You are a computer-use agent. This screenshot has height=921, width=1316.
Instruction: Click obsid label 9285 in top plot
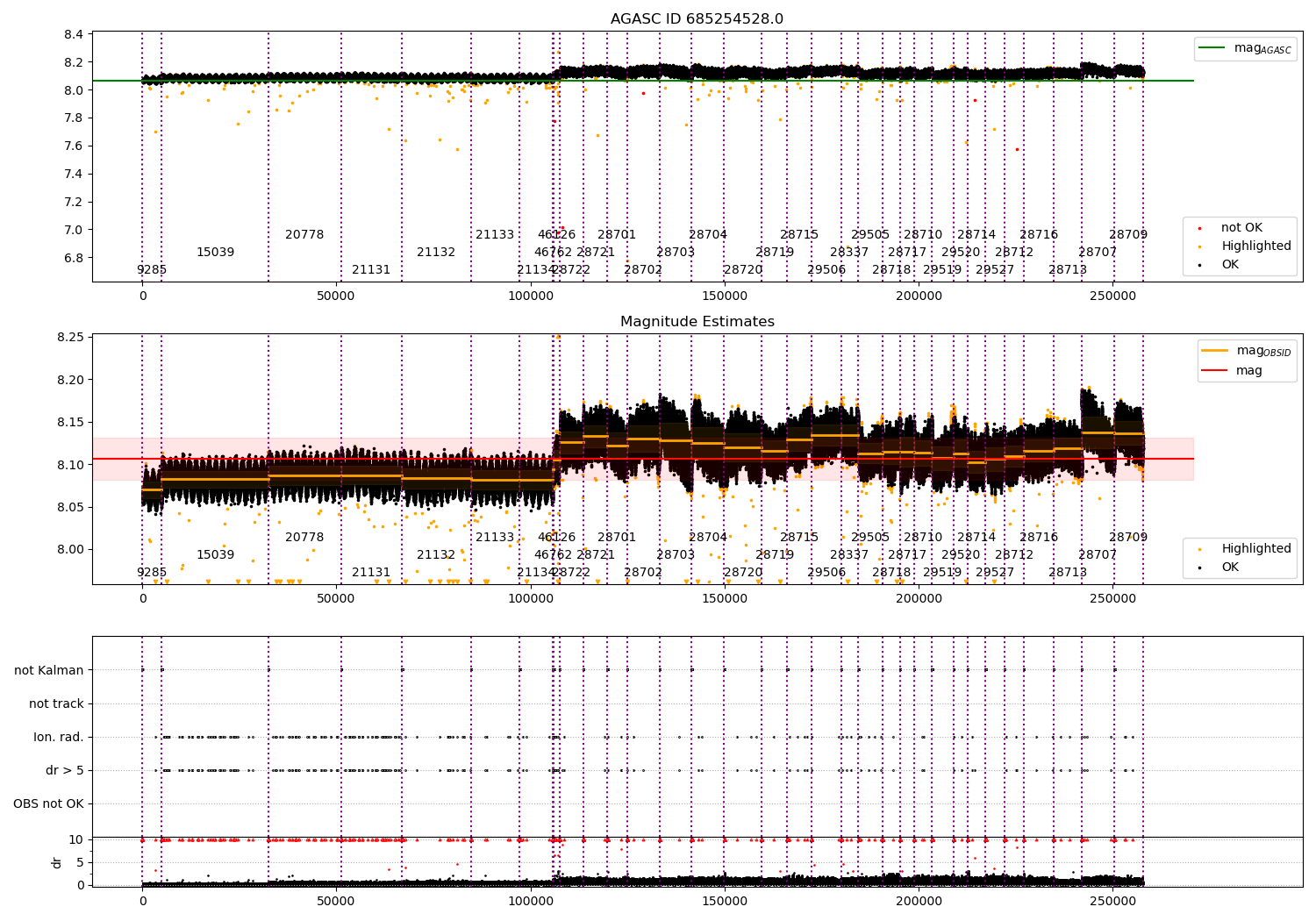152,269
